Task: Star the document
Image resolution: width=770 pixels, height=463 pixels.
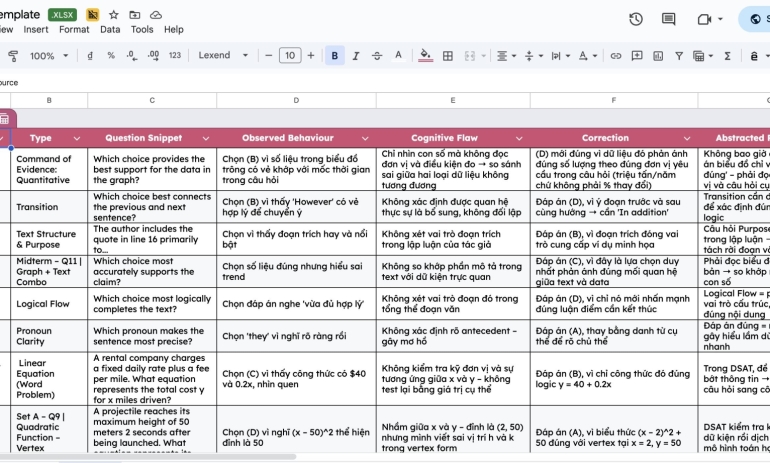Action: (113, 15)
